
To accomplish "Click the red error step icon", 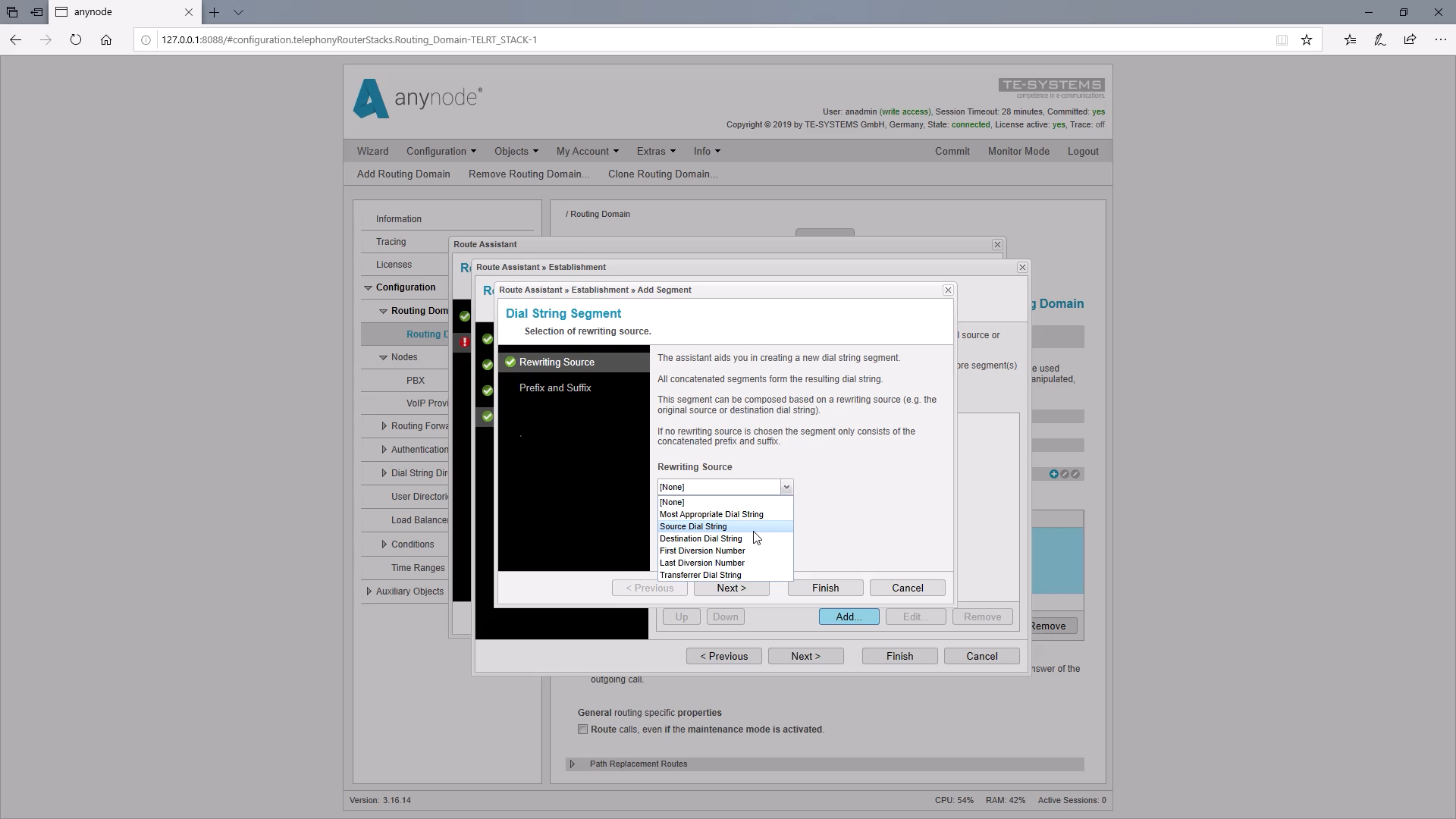I will (x=465, y=342).
